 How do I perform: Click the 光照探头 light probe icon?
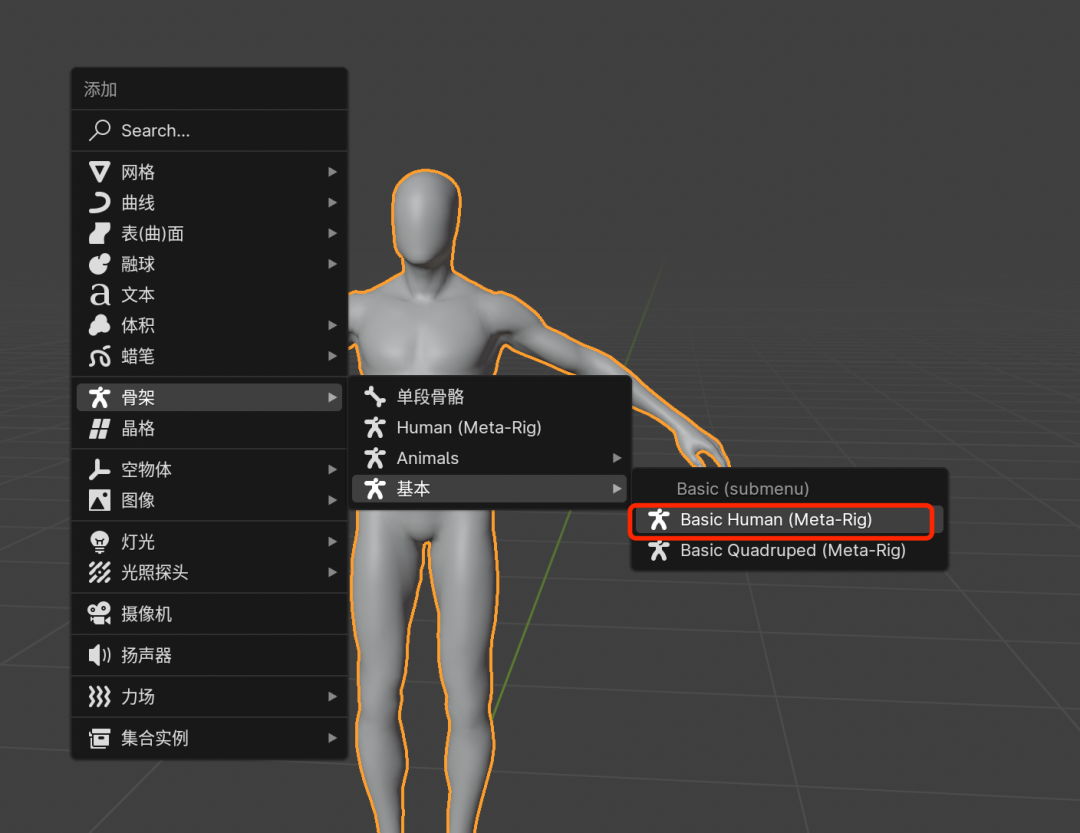tap(100, 573)
